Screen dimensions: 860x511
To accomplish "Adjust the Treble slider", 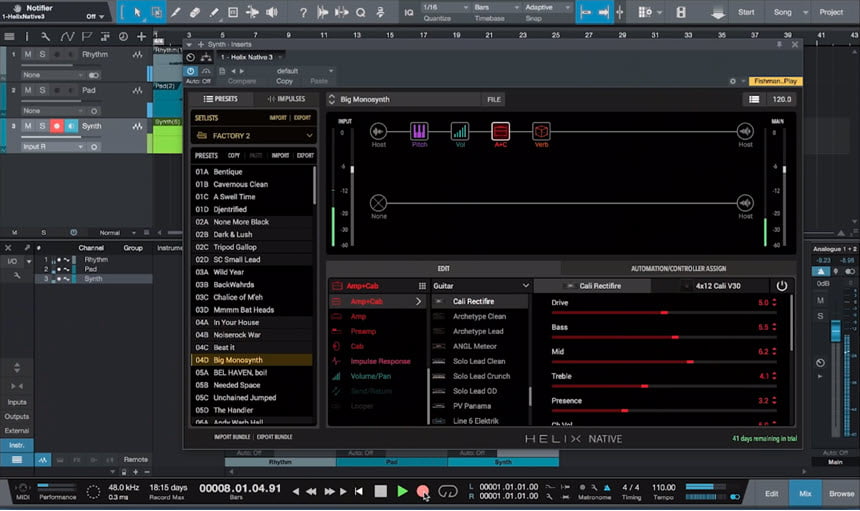I will (x=664, y=387).
